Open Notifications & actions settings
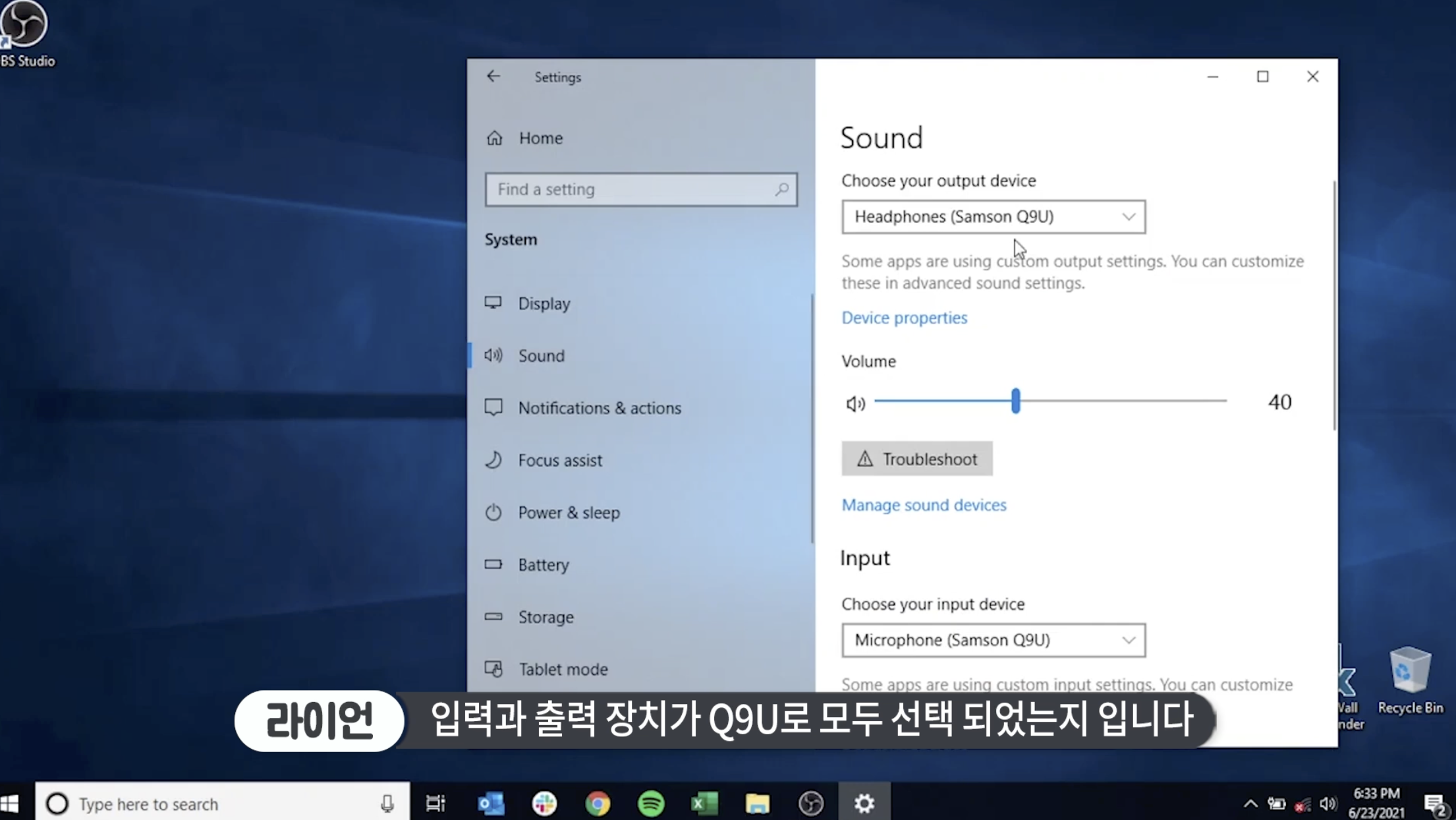 point(599,408)
